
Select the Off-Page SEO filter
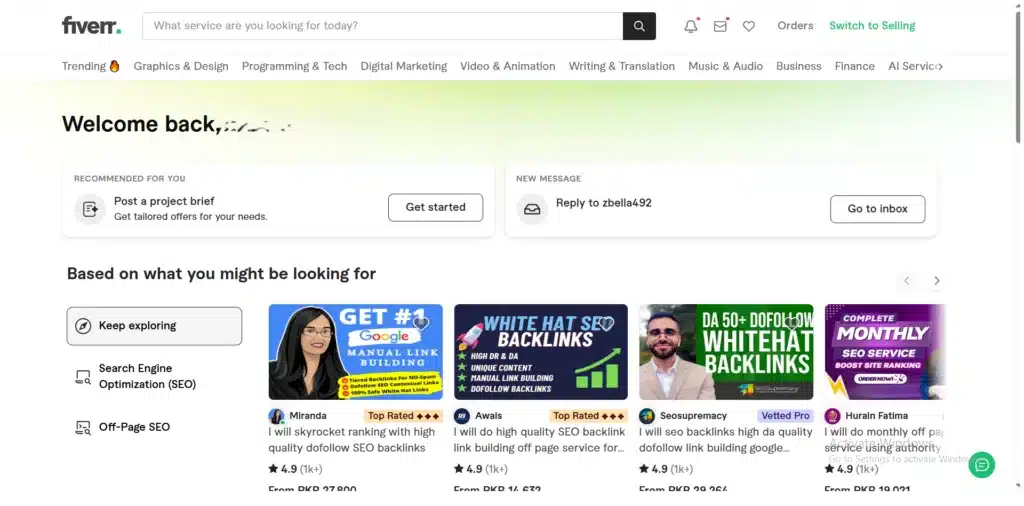point(154,428)
